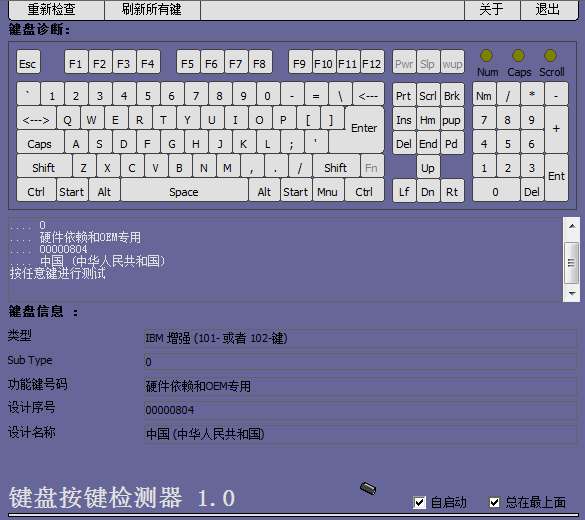Click the backslash key in number row
This screenshot has width=585, height=520.
(340, 94)
